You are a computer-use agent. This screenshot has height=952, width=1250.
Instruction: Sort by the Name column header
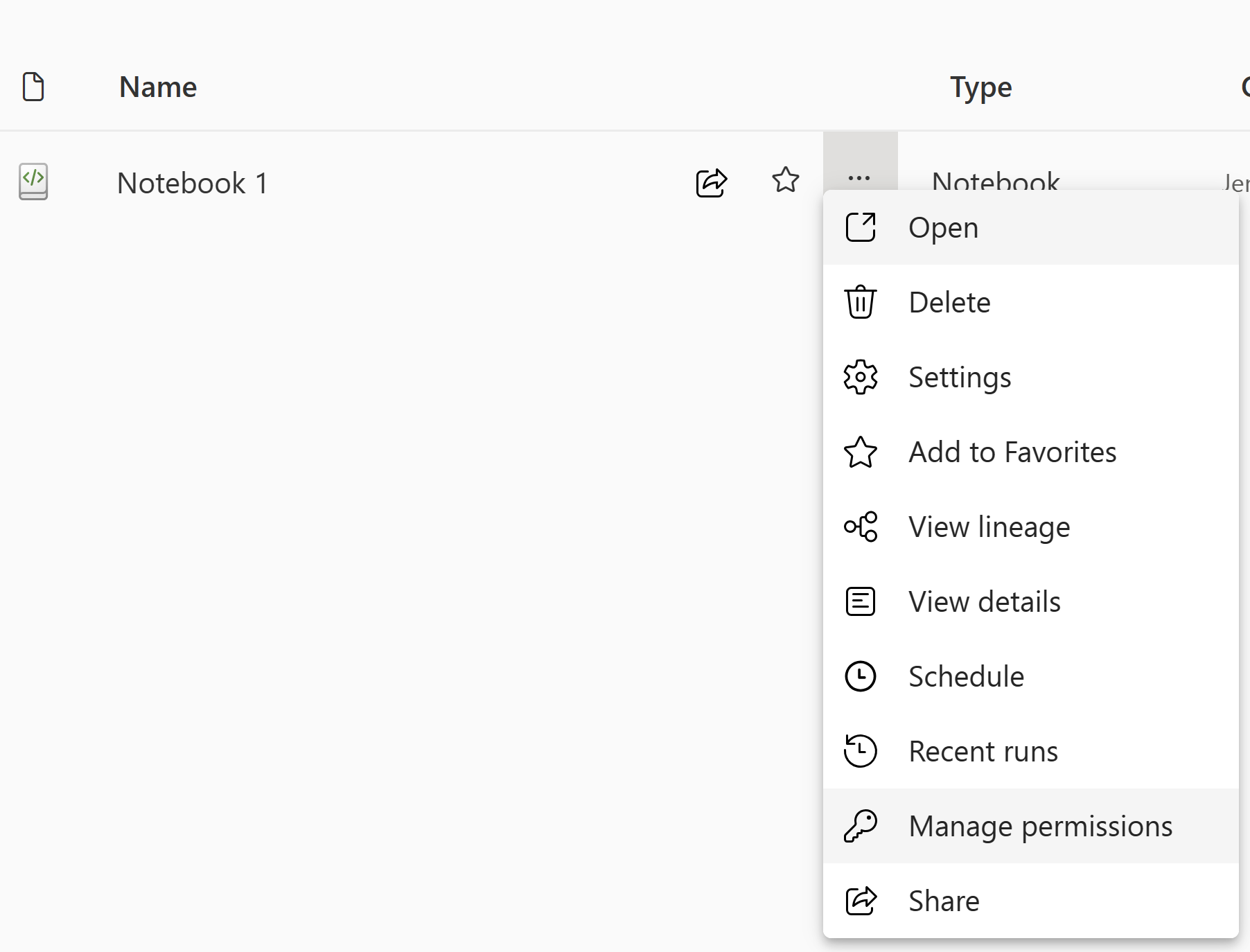point(158,87)
